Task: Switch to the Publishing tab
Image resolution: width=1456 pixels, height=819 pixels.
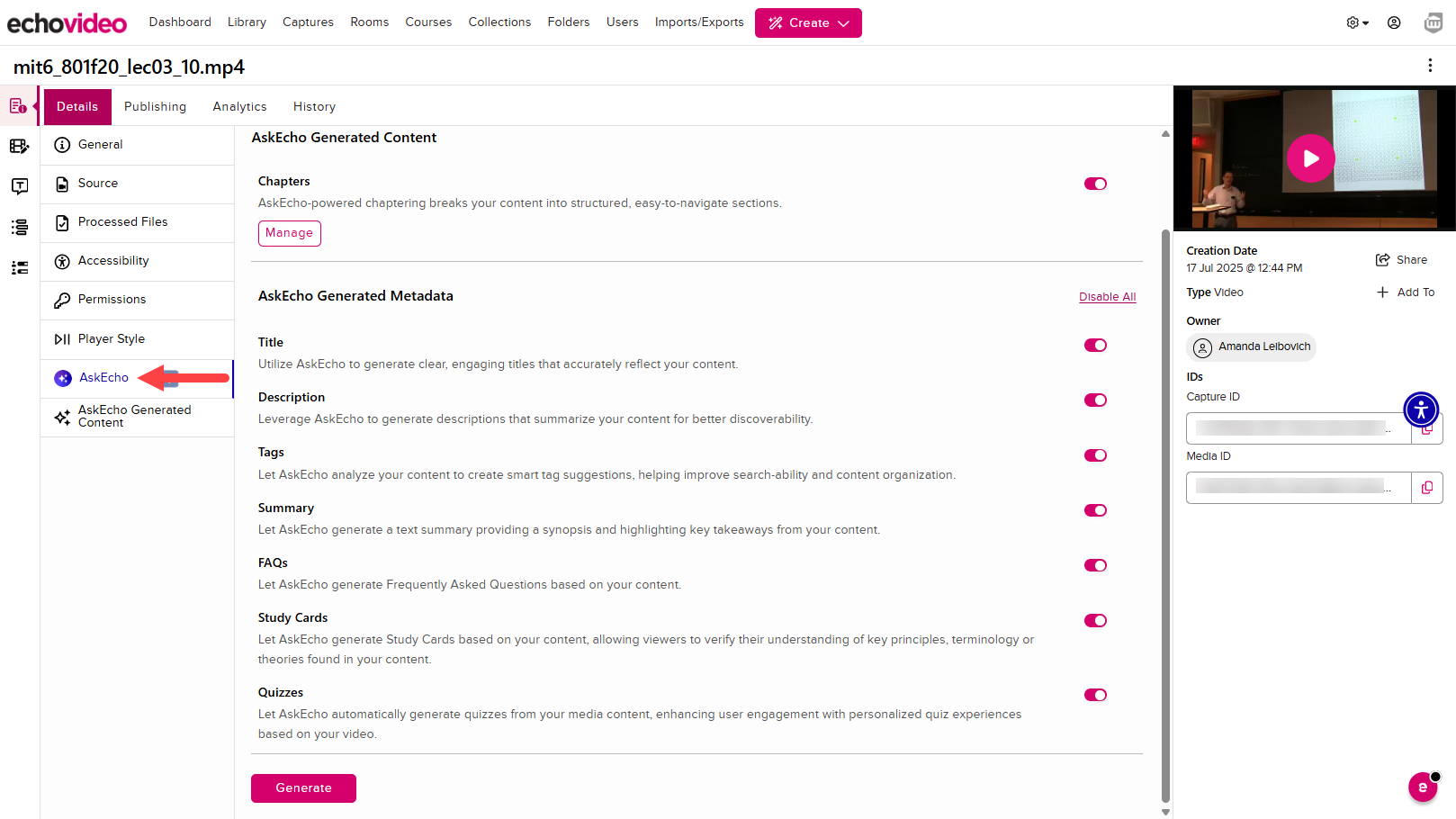Action: 155,106
